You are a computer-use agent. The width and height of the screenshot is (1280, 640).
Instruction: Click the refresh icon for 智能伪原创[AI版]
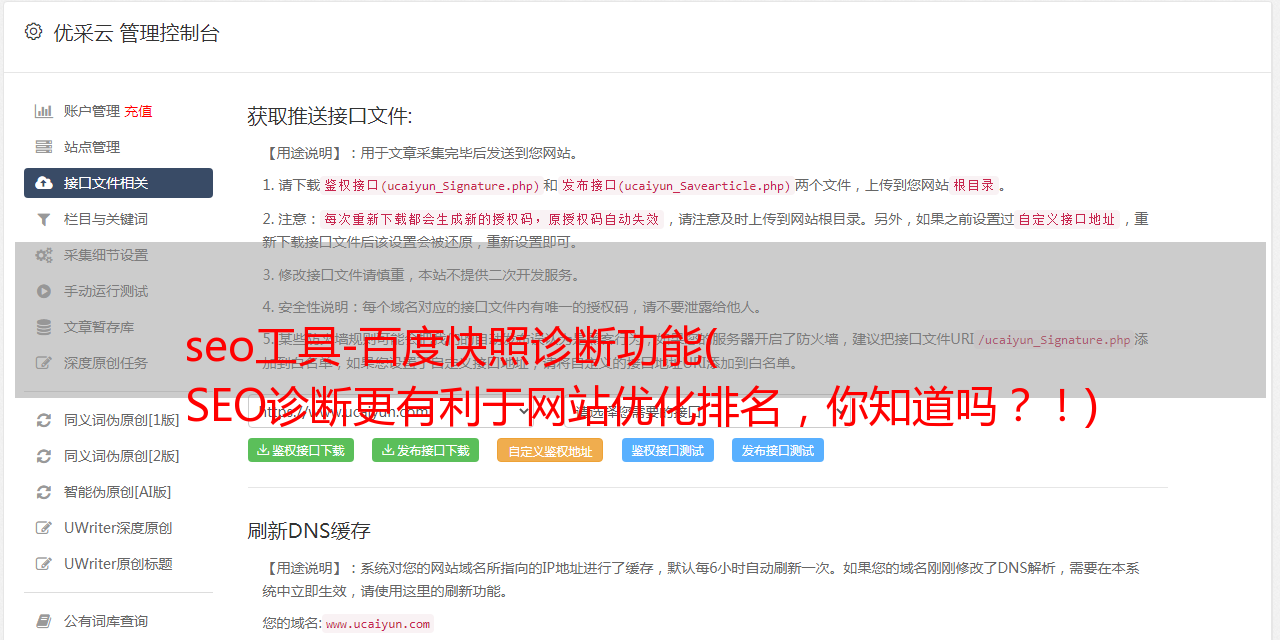coord(44,492)
